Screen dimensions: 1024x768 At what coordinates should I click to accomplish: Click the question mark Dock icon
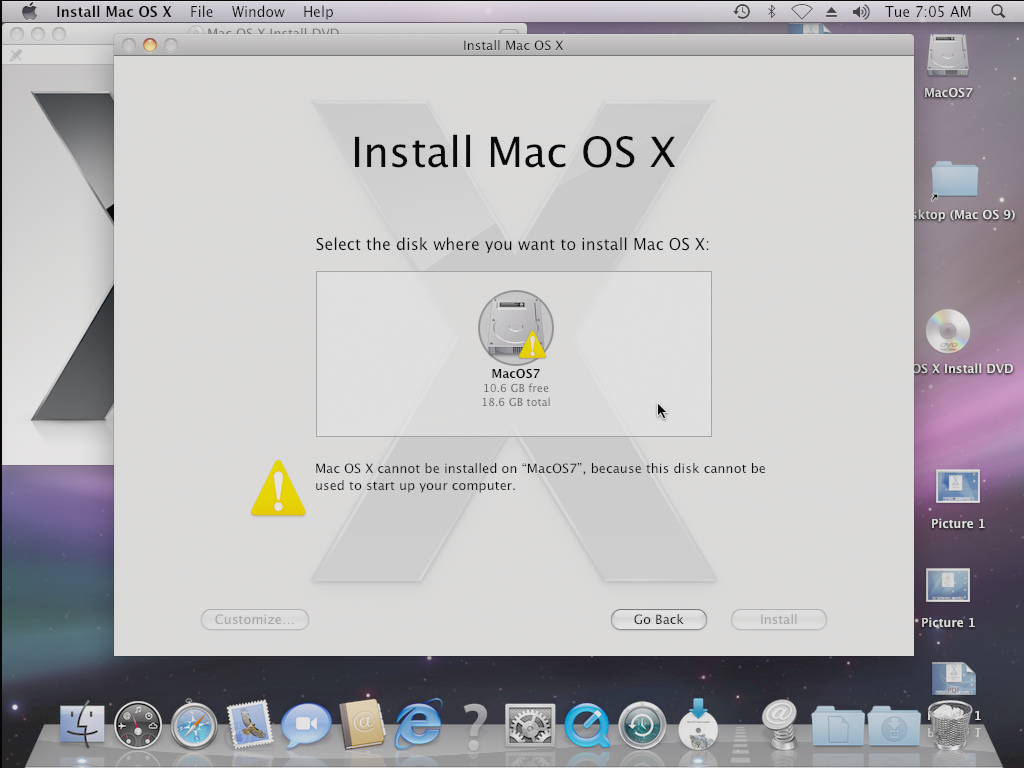tap(475, 726)
